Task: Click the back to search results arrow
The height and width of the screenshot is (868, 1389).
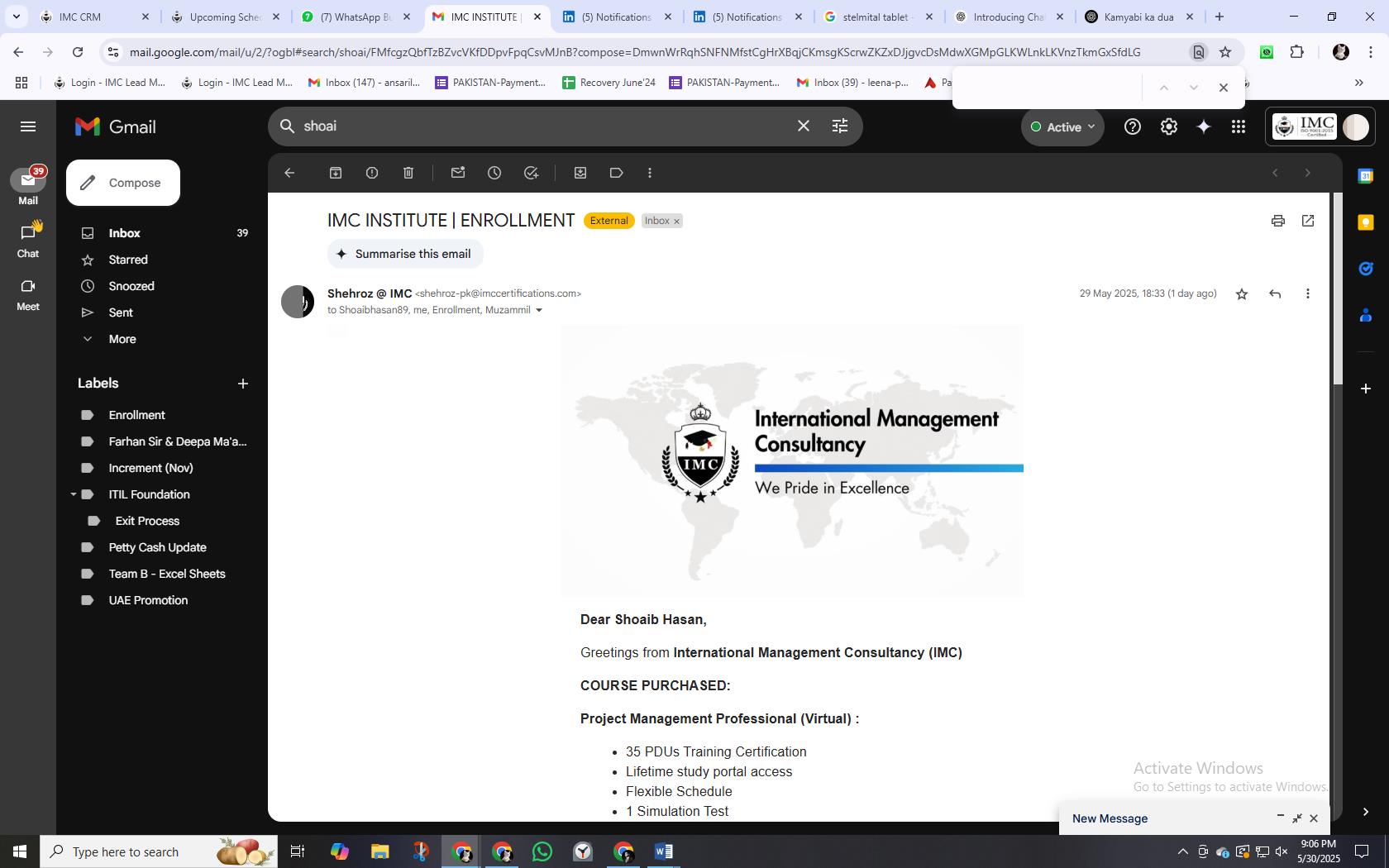Action: [289, 173]
